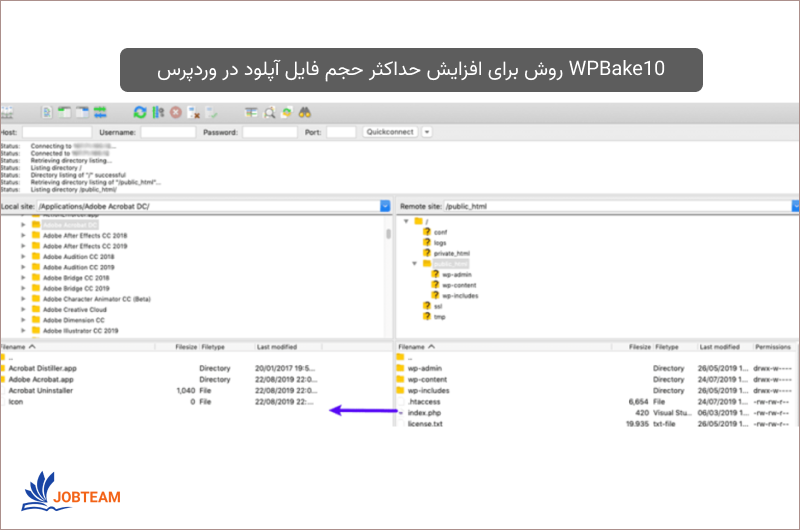Toggle synchronized browsing icon
The width and height of the screenshot is (800, 530).
click(287, 113)
